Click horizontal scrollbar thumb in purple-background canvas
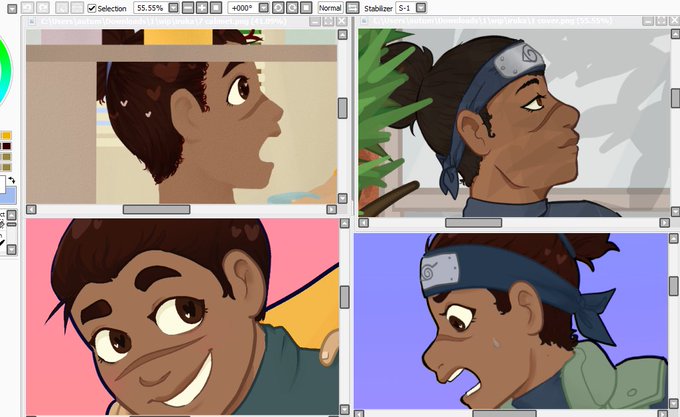 pyautogui.click(x=504, y=414)
